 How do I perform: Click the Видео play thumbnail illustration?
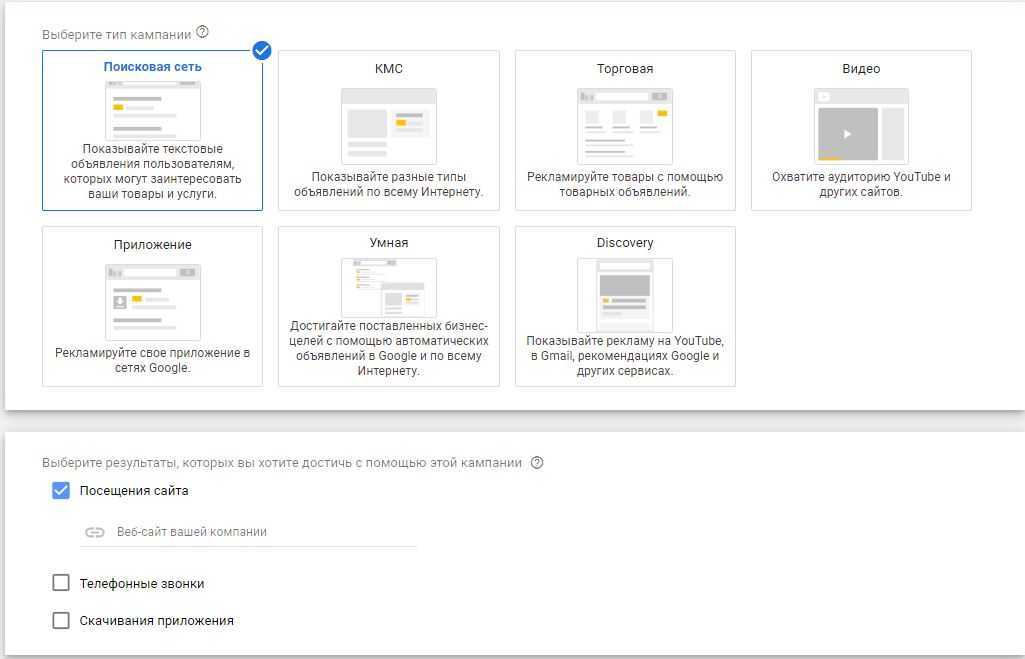point(860,125)
